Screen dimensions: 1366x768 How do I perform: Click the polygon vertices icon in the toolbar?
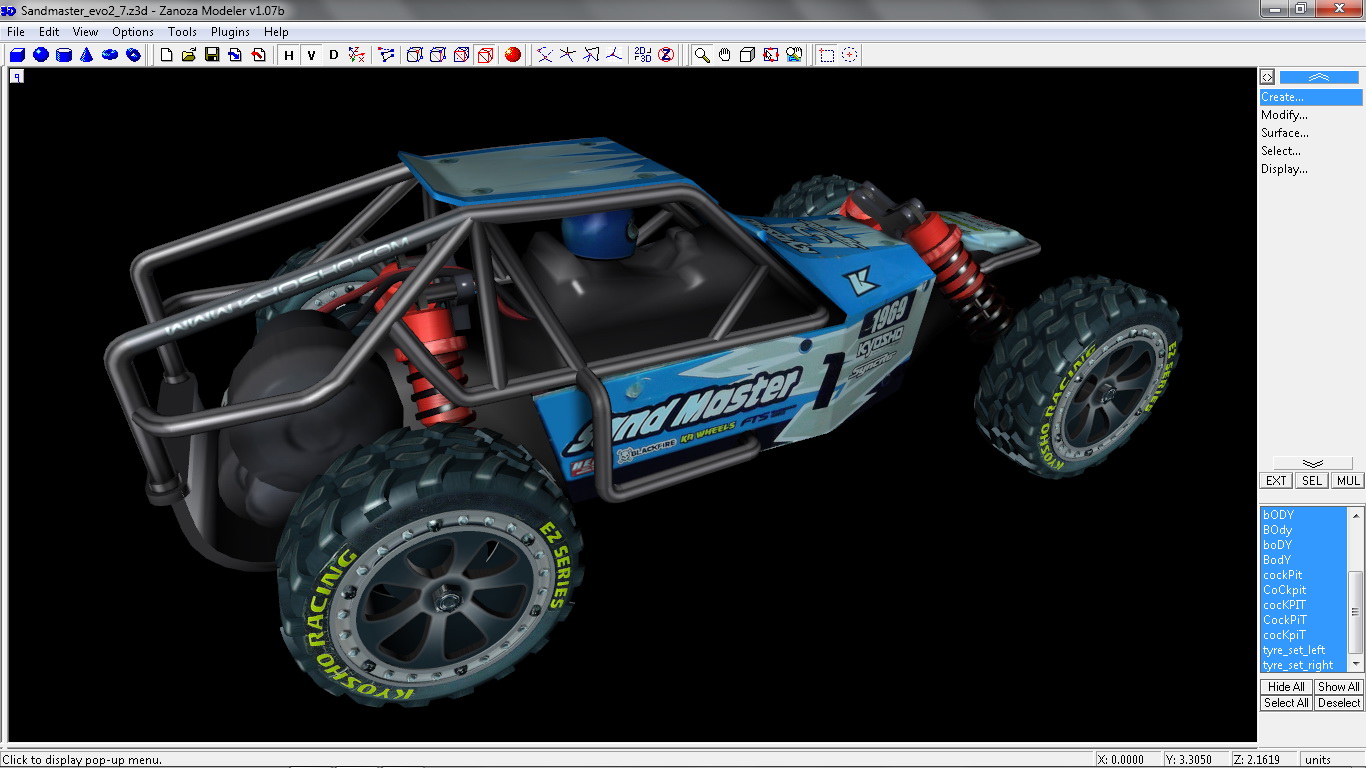(x=386, y=55)
